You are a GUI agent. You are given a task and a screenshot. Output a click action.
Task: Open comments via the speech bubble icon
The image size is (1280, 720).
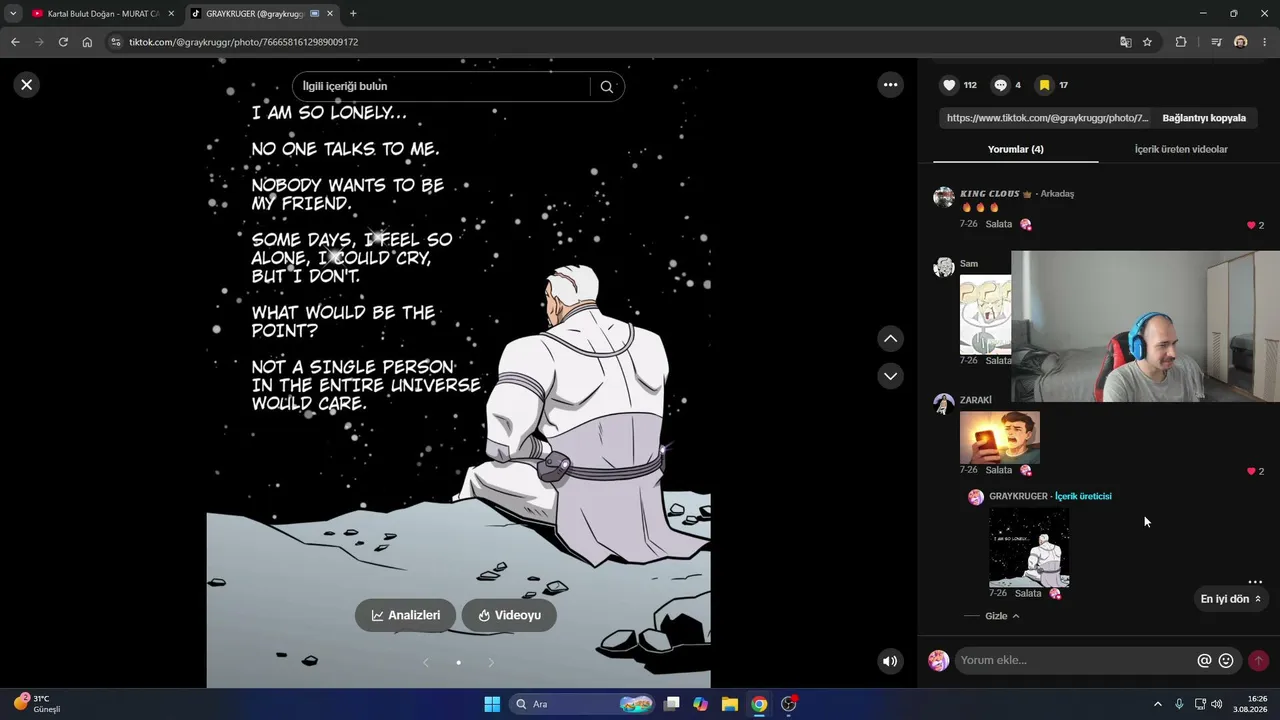point(1000,85)
